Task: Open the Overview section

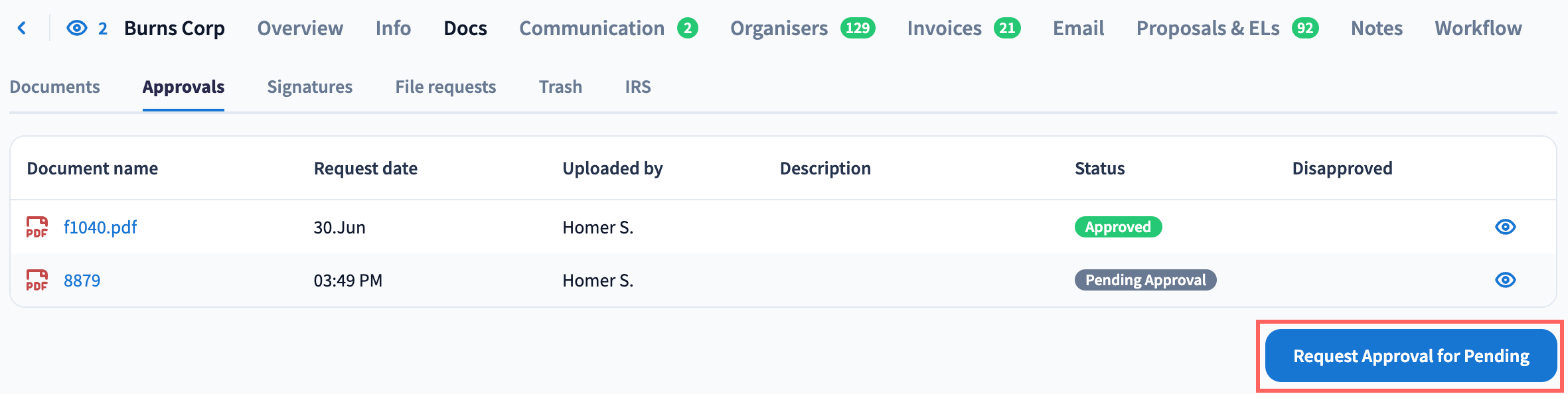Action: (300, 29)
